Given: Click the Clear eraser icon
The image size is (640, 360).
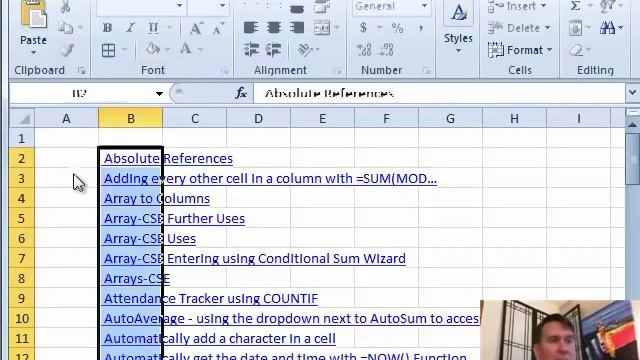Looking at the screenshot, I should tap(576, 50).
